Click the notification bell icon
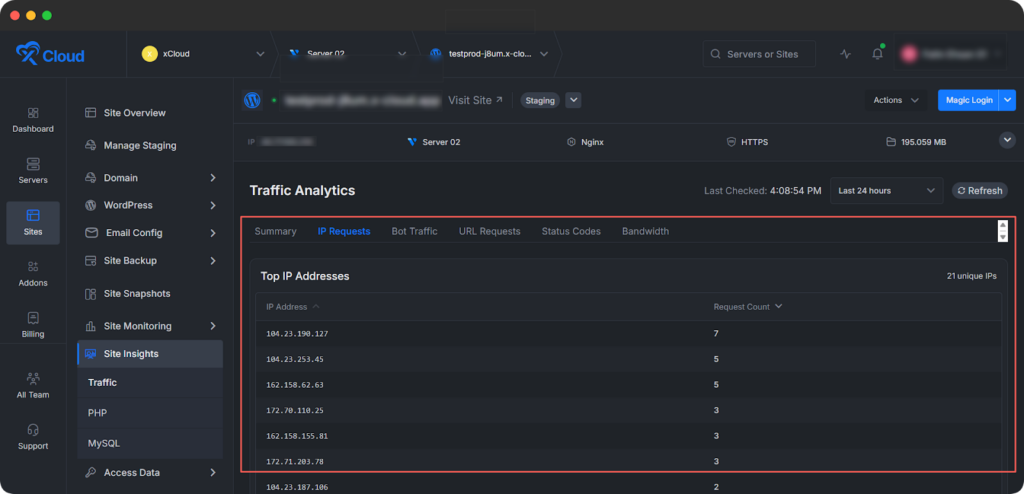 877,54
